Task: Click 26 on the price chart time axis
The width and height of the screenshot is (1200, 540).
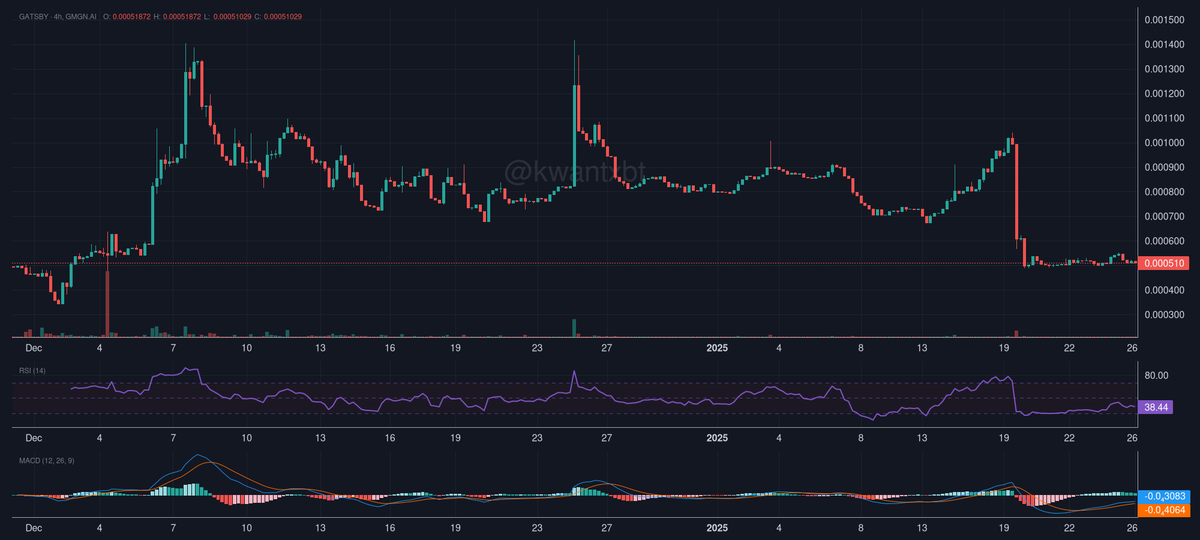Action: 1131,347
